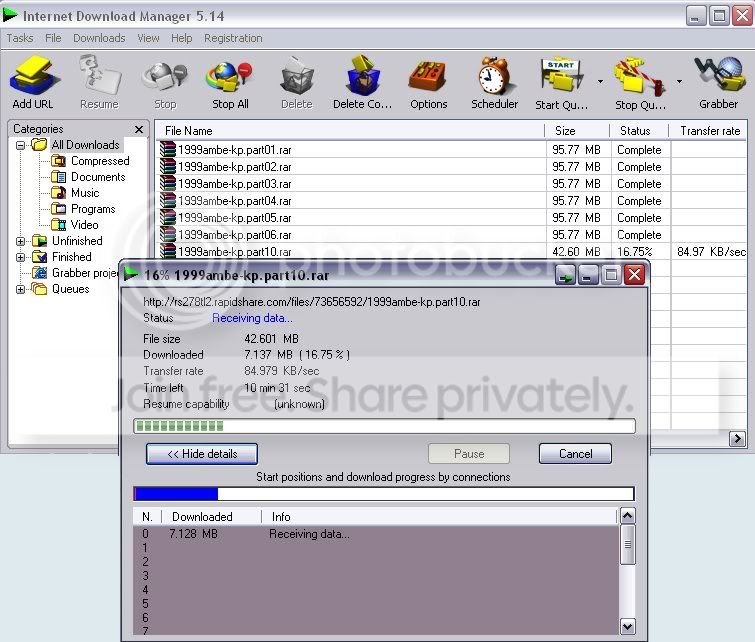The width and height of the screenshot is (755, 642).
Task: Click the Hide details button
Action: point(202,454)
